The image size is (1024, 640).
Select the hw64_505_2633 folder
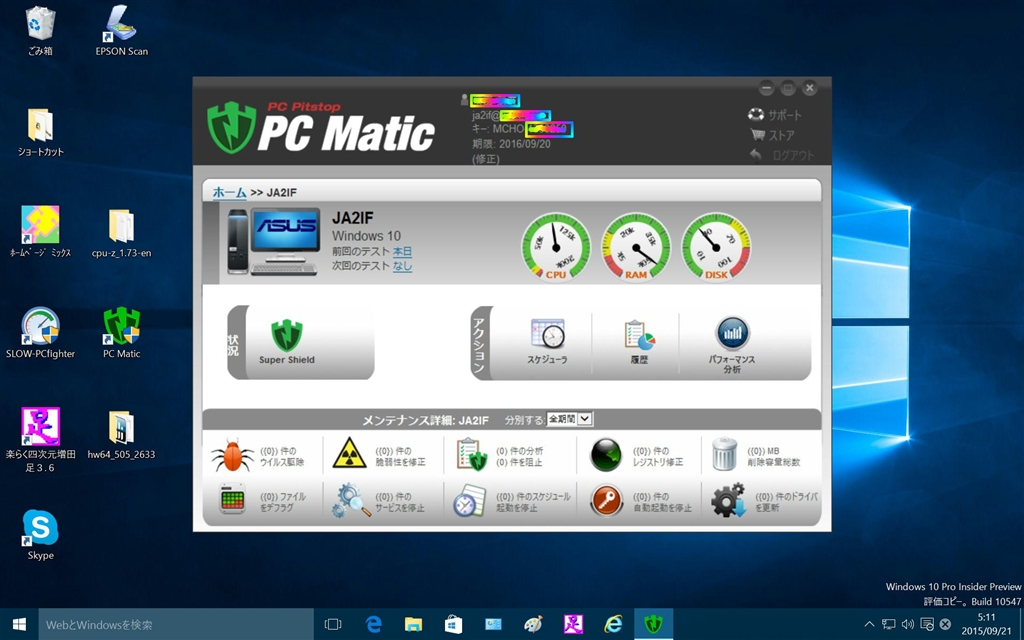(121, 434)
